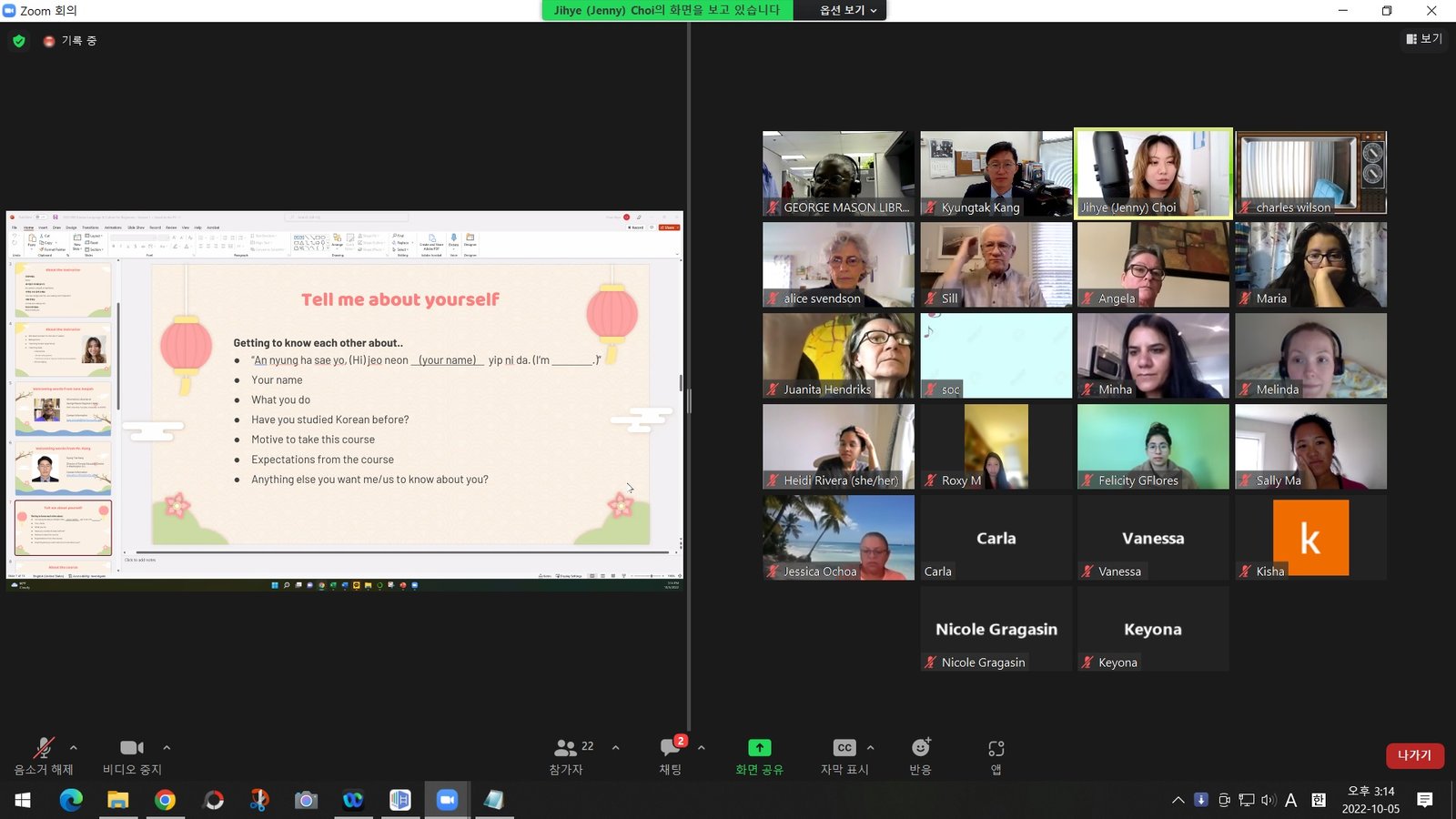The image size is (1456, 819).
Task: Click the green encryption shield icon
Action: (x=19, y=41)
